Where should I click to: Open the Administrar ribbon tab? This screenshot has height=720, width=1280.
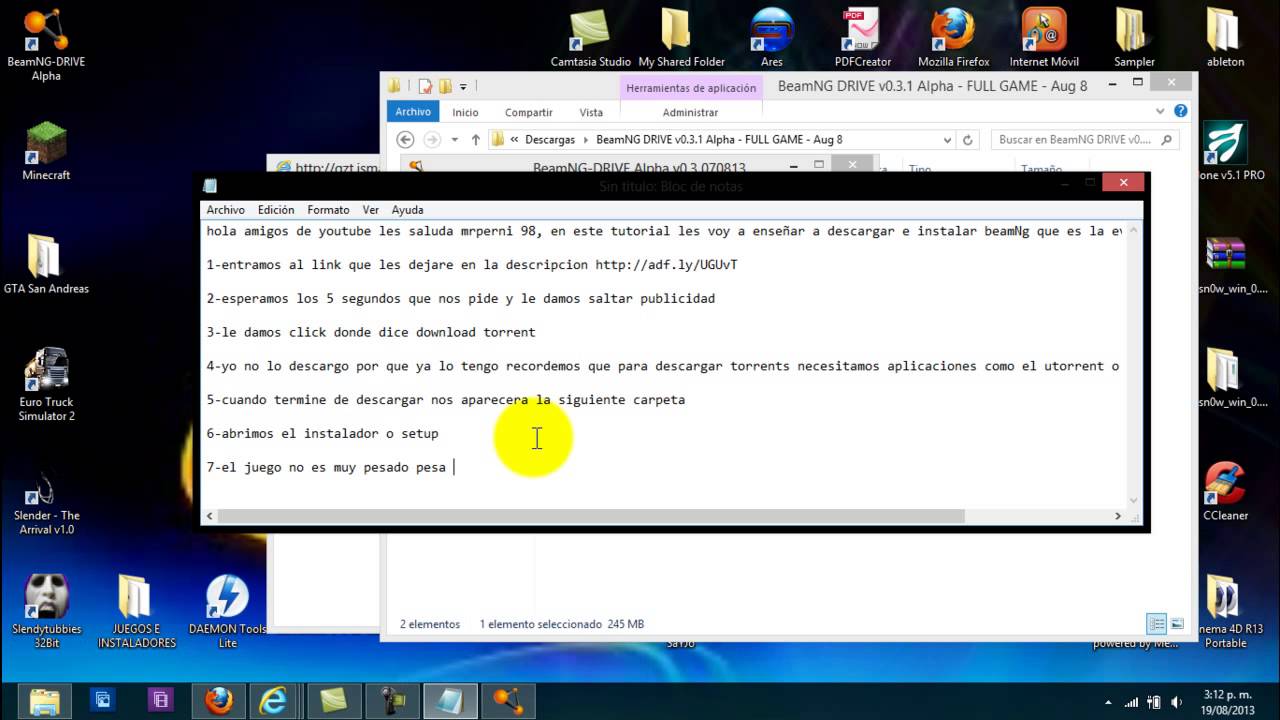690,113
